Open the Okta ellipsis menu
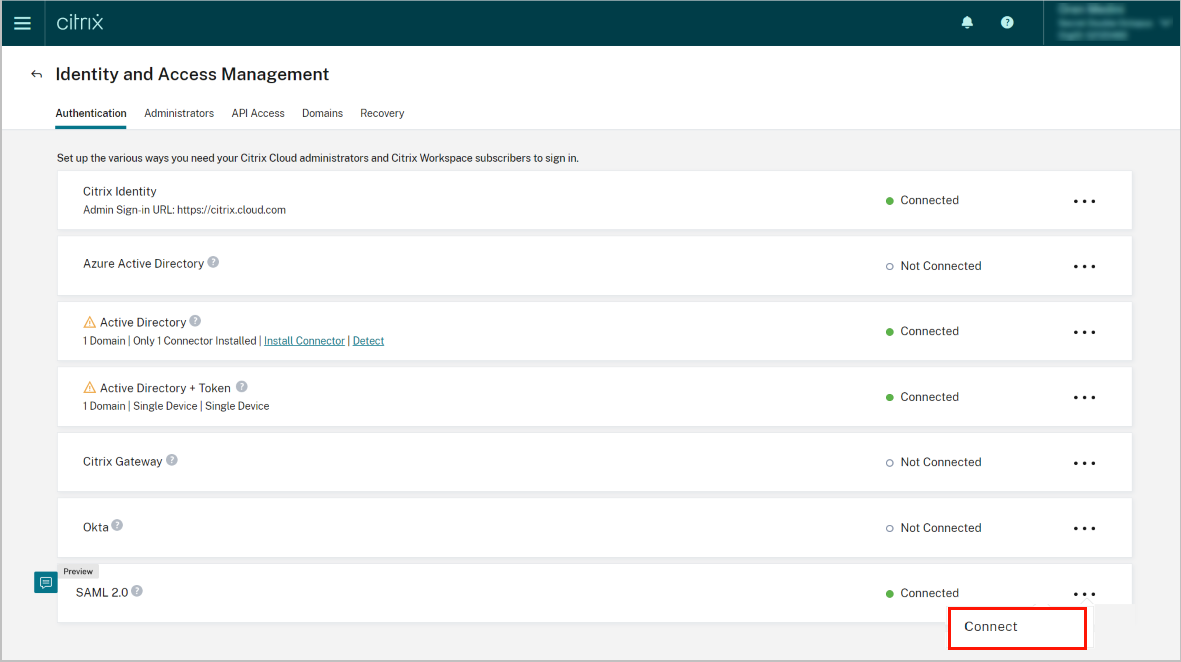The image size is (1181, 662). pos(1085,529)
